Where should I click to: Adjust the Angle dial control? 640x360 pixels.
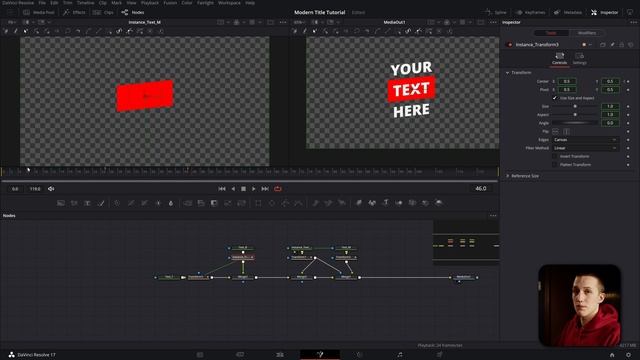pyautogui.click(x=575, y=123)
